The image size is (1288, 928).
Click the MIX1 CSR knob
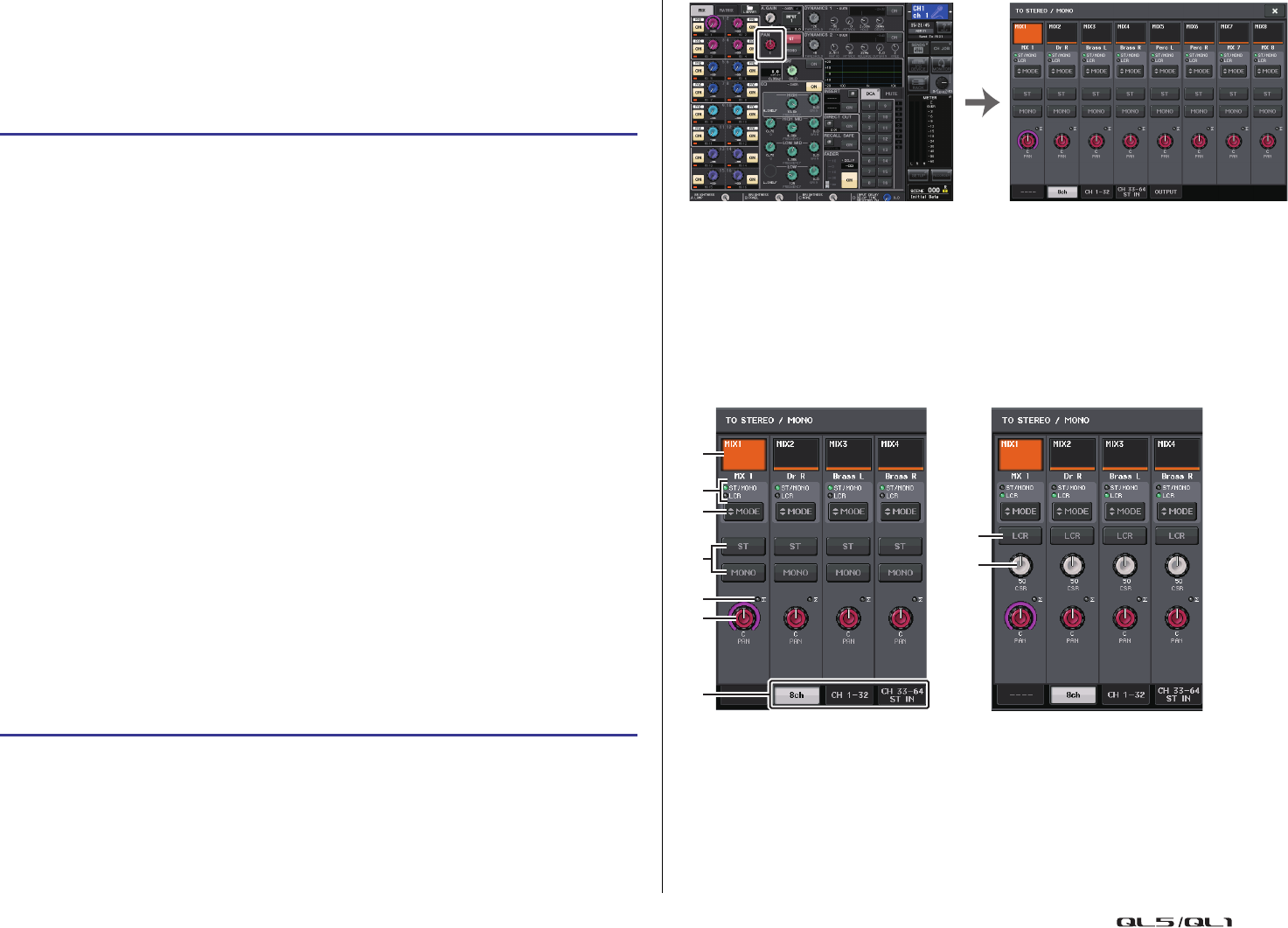[1020, 566]
